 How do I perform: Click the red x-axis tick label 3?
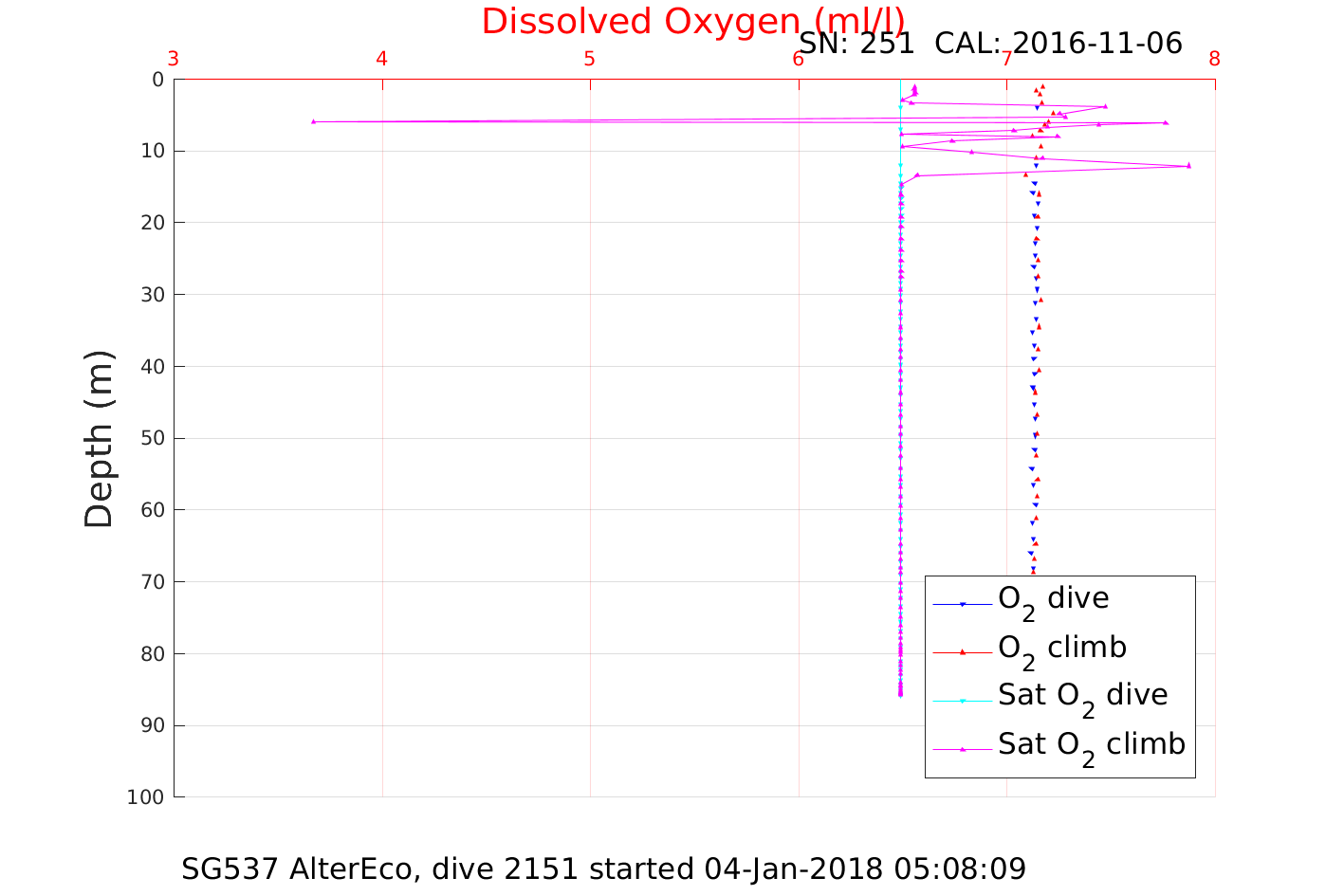[174, 59]
